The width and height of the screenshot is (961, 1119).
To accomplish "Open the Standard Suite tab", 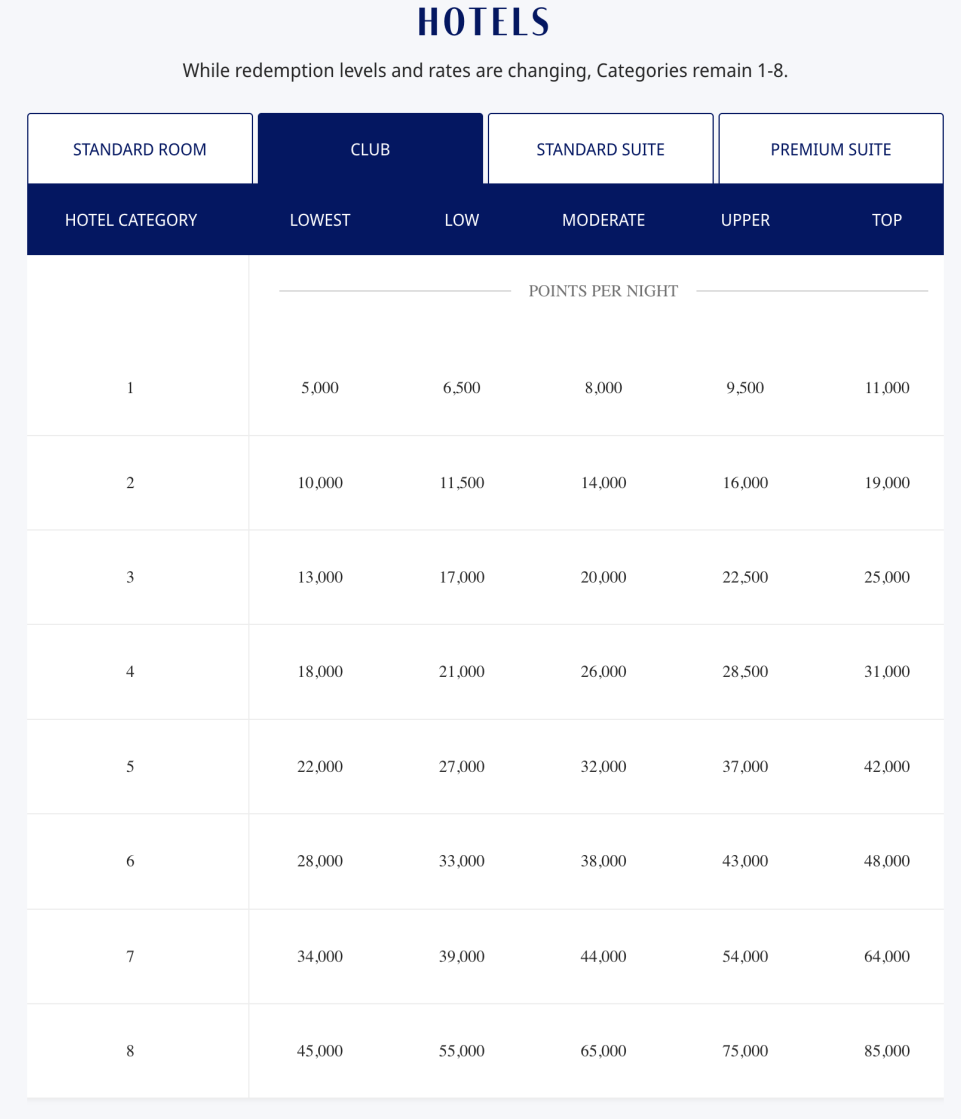I will pyautogui.click(x=600, y=150).
